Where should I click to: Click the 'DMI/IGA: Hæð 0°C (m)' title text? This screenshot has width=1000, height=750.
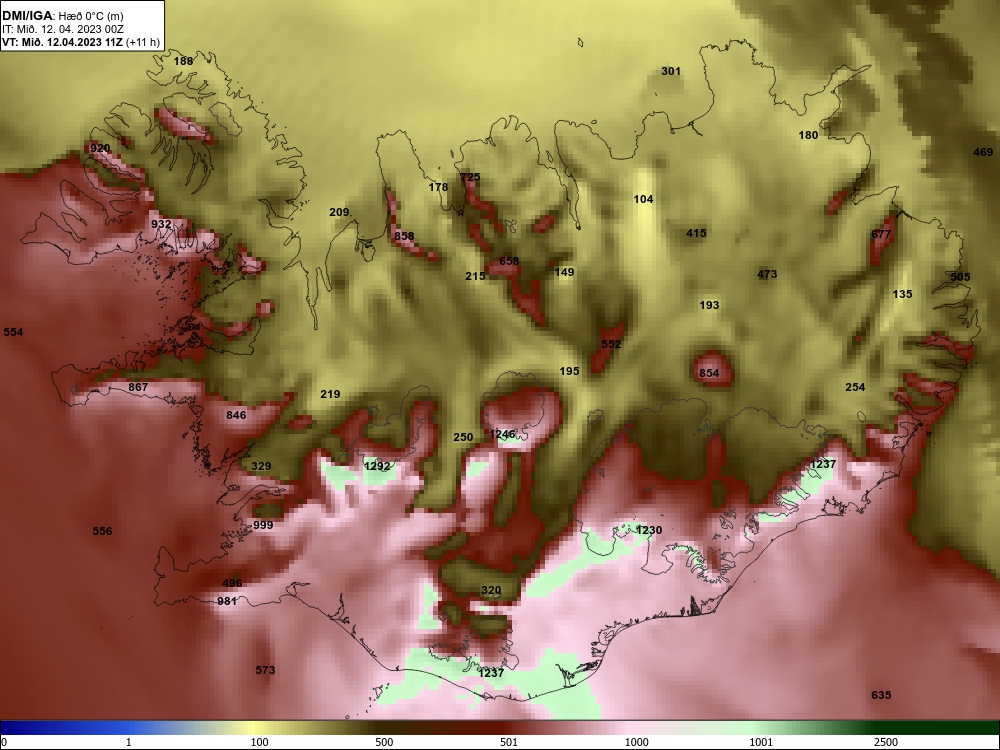click(62, 16)
